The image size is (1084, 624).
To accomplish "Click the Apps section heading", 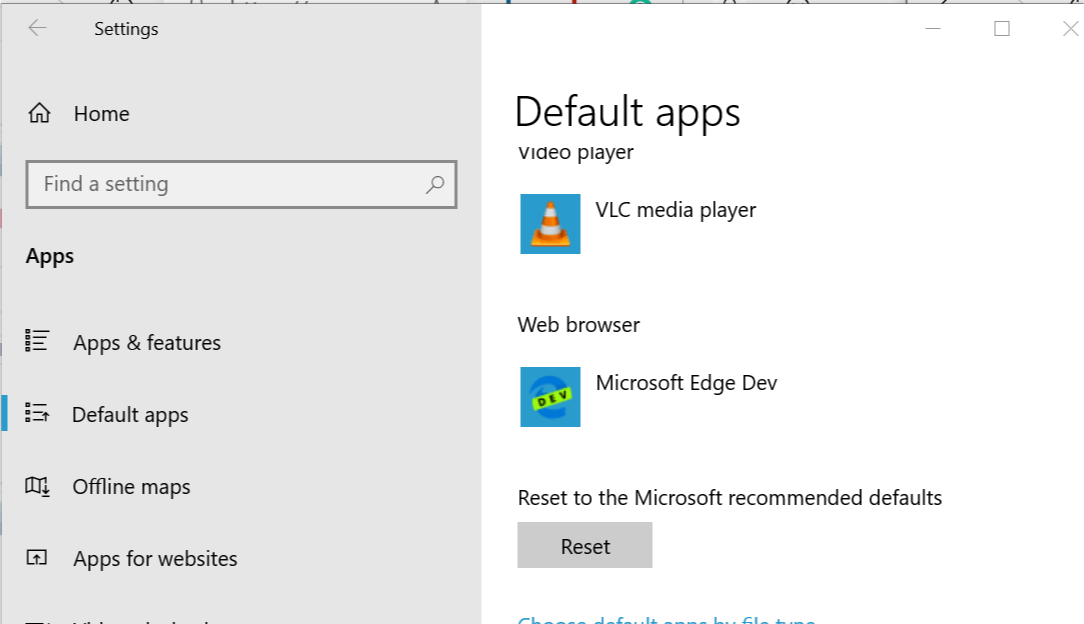I will point(50,256).
